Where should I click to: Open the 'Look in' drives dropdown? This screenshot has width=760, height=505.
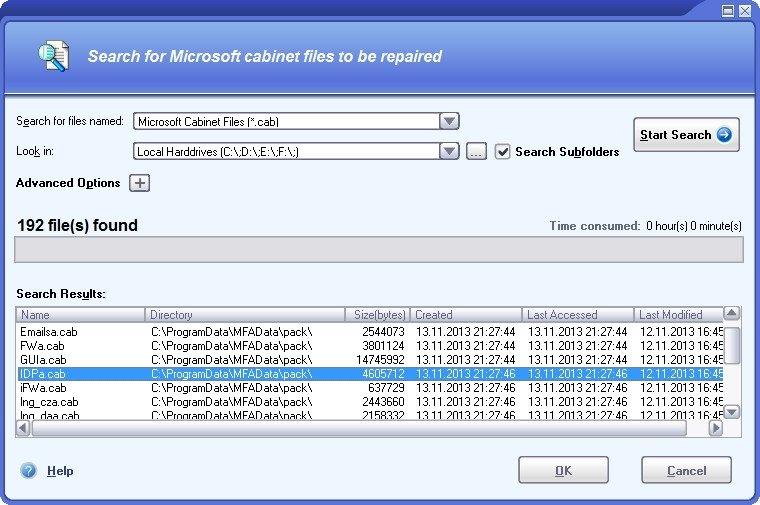pos(449,152)
